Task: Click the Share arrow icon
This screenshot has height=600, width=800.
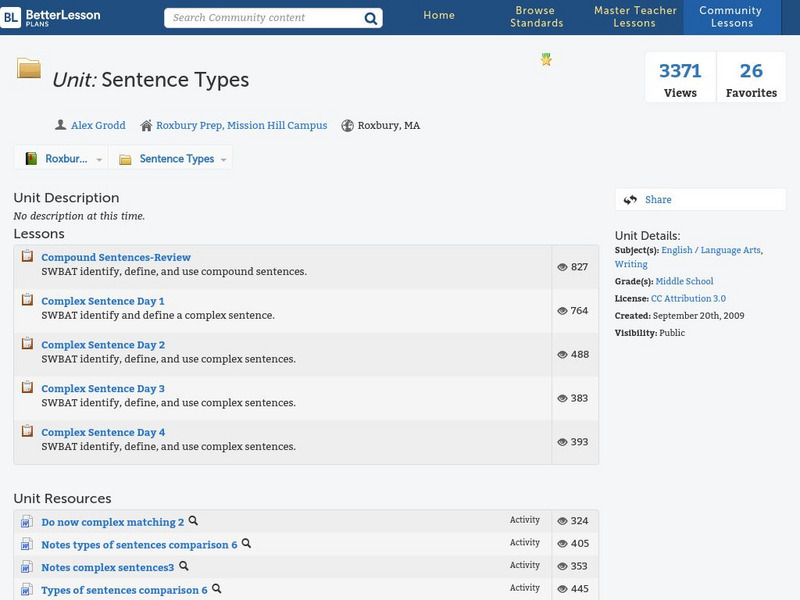Action: coord(630,200)
